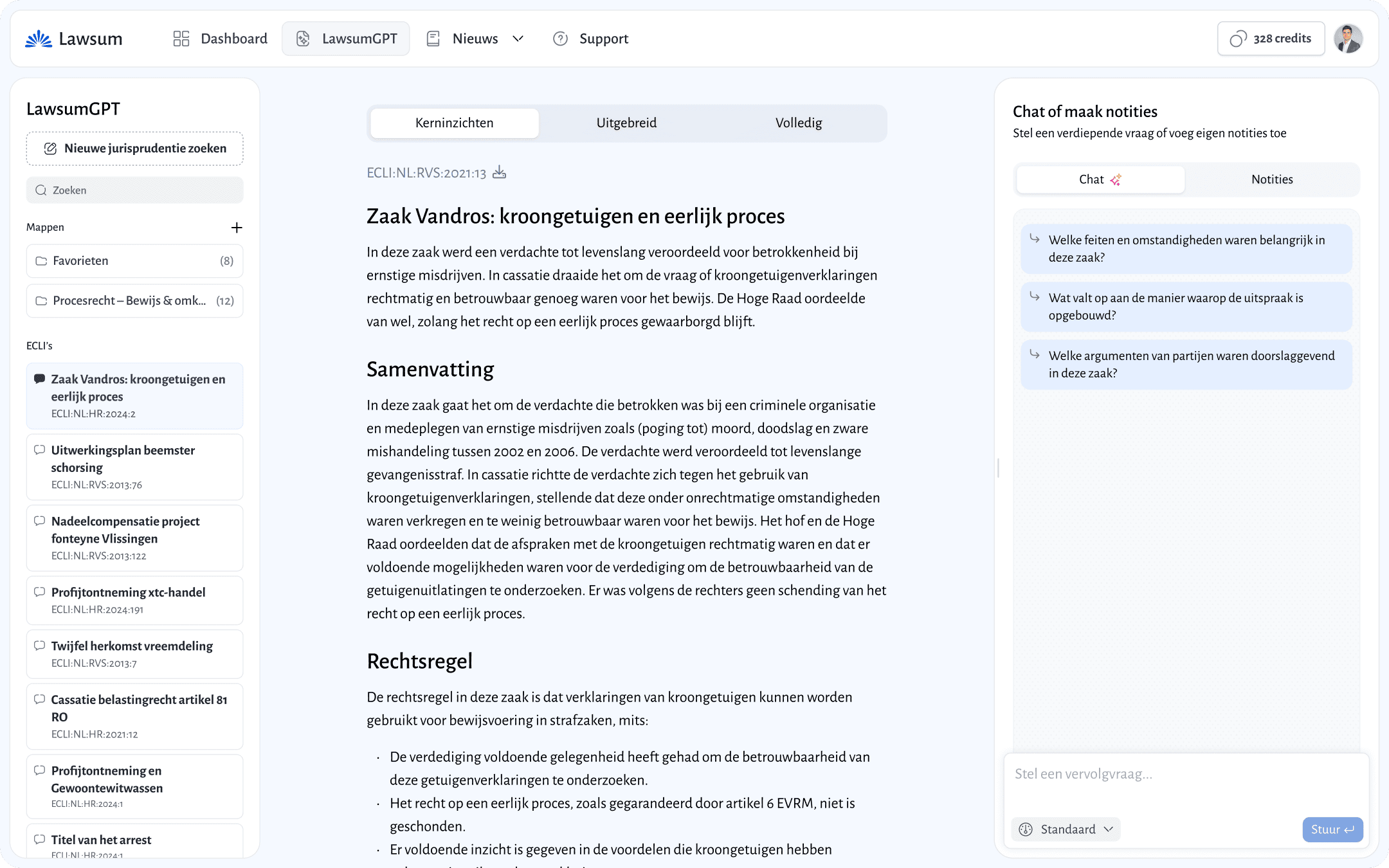The image size is (1389, 868).
Task: Switch to Volledig view
Action: point(798,123)
